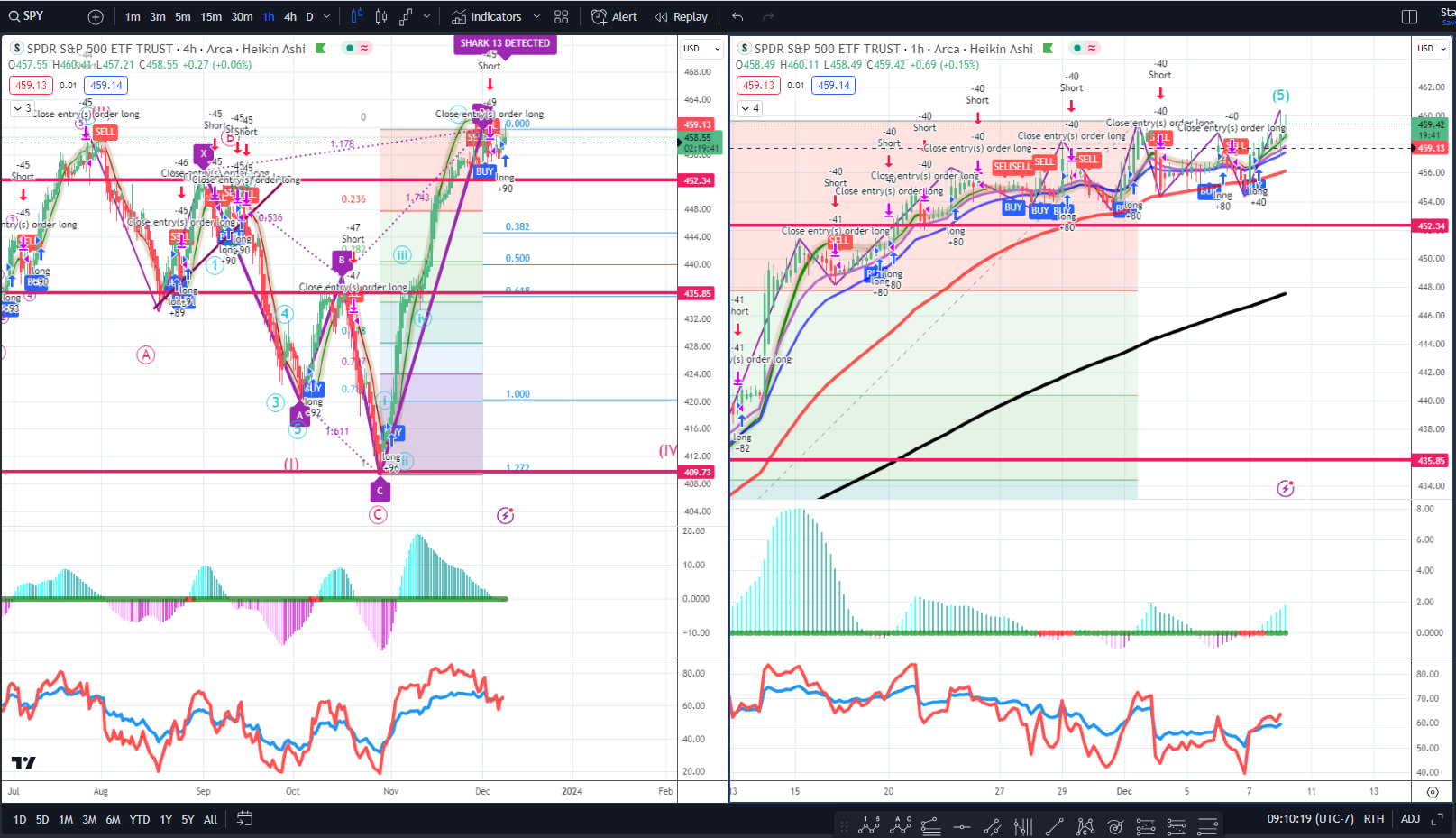Click the red 459.13 sell button on right chart
The height and width of the screenshot is (838, 1456).
coord(758,86)
